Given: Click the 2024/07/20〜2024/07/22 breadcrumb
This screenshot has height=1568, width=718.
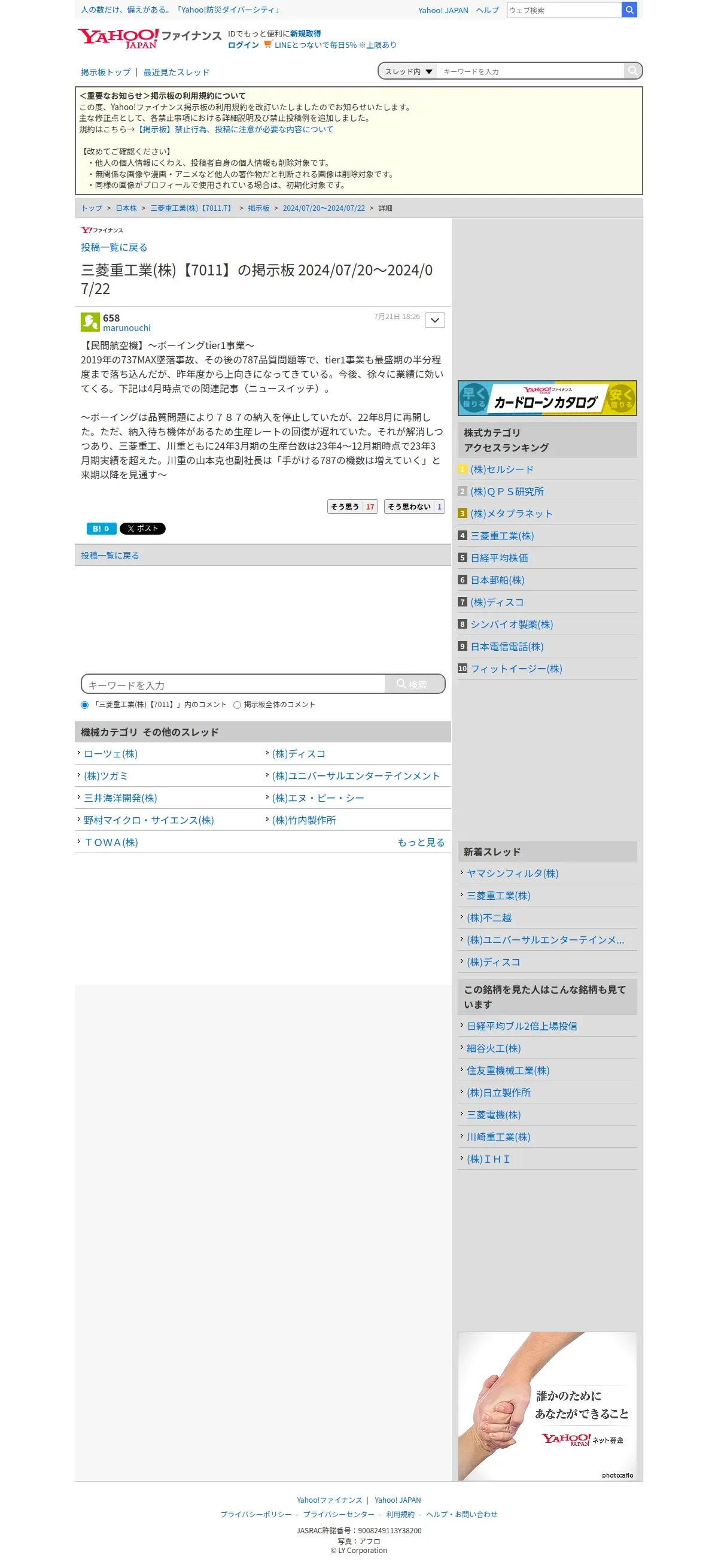Looking at the screenshot, I should [324, 208].
